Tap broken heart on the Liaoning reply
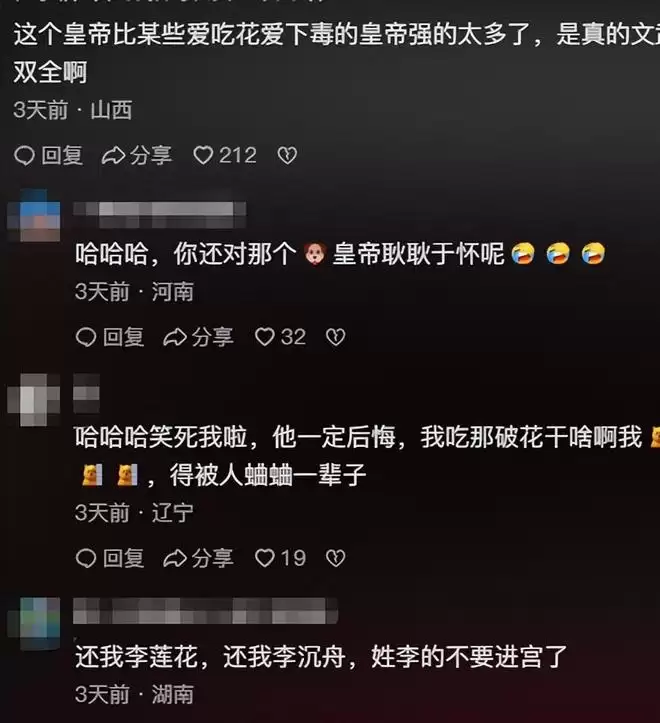The height and width of the screenshot is (723, 660). 335,558
